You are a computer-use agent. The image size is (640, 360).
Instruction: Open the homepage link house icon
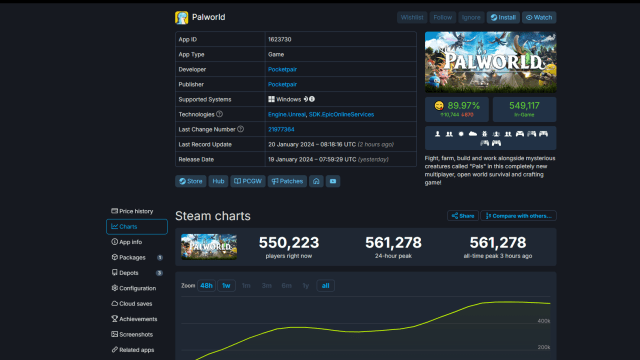(316, 181)
